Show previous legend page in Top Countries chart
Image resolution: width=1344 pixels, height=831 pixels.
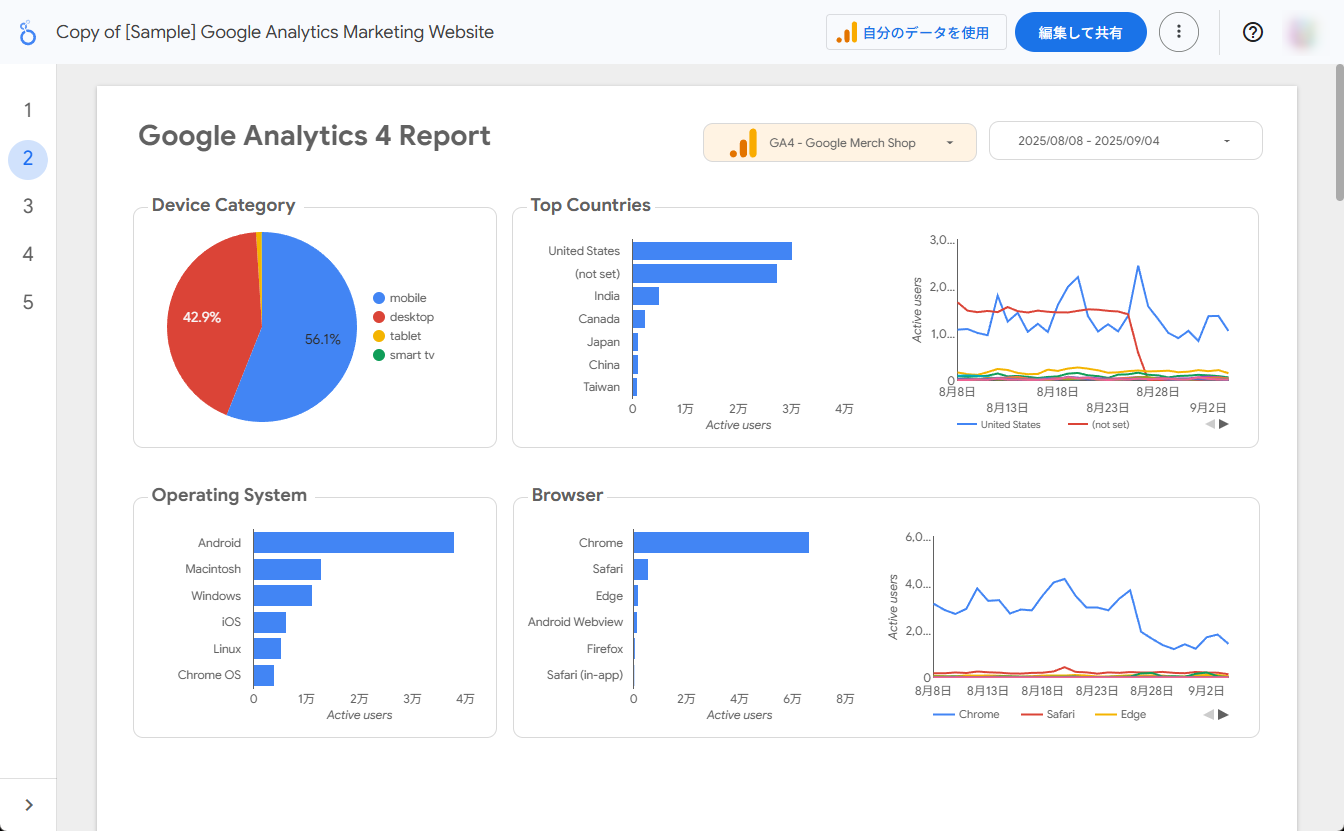click(1210, 424)
